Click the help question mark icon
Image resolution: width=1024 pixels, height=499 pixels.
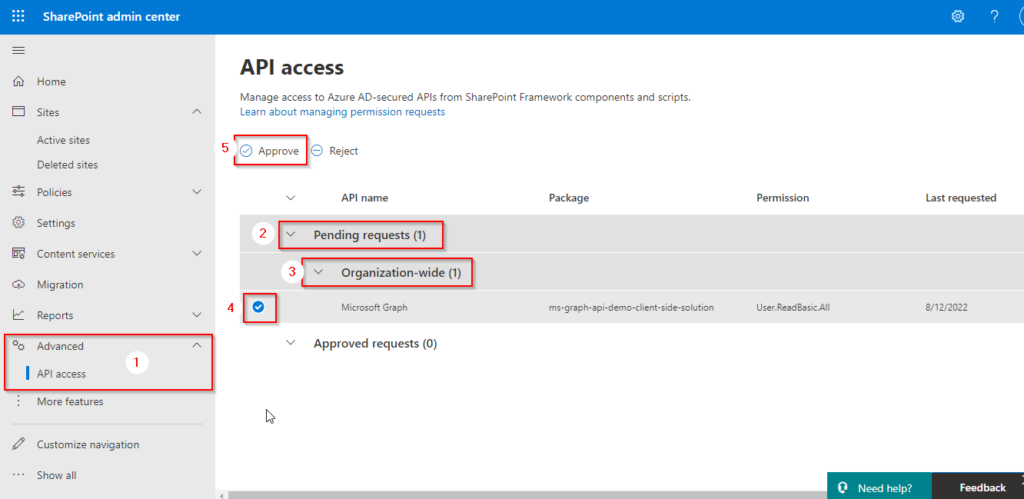994,17
